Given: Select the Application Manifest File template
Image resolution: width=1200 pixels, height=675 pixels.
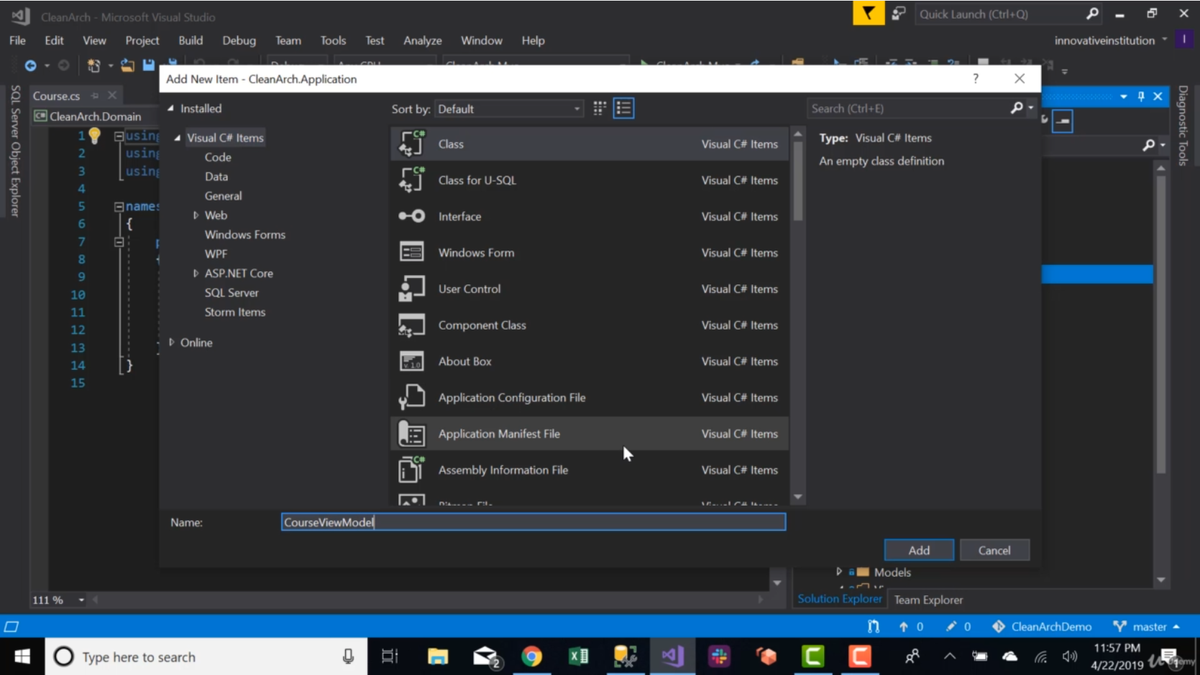Looking at the screenshot, I should point(589,434).
